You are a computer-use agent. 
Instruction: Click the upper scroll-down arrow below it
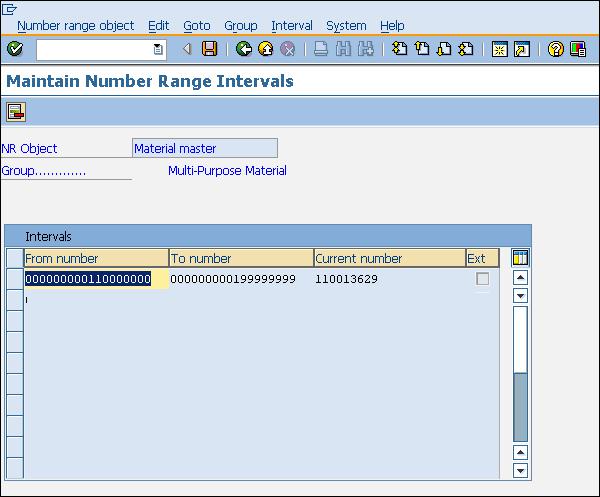tap(520, 295)
